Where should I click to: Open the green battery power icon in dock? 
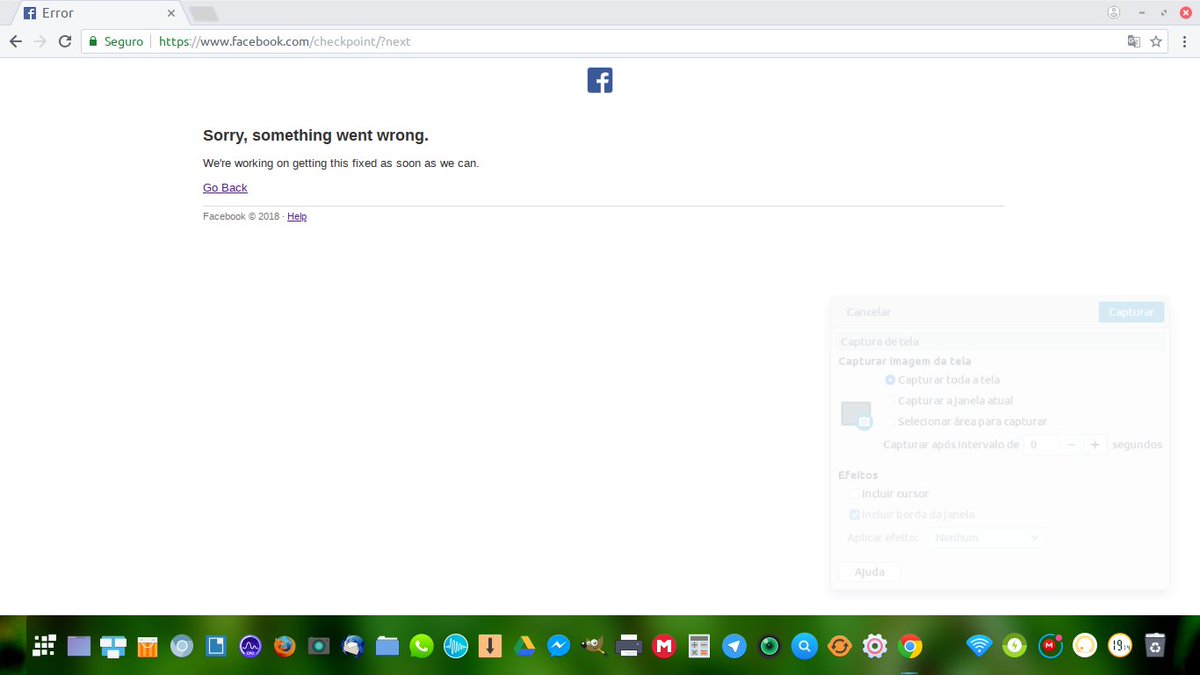click(1015, 646)
